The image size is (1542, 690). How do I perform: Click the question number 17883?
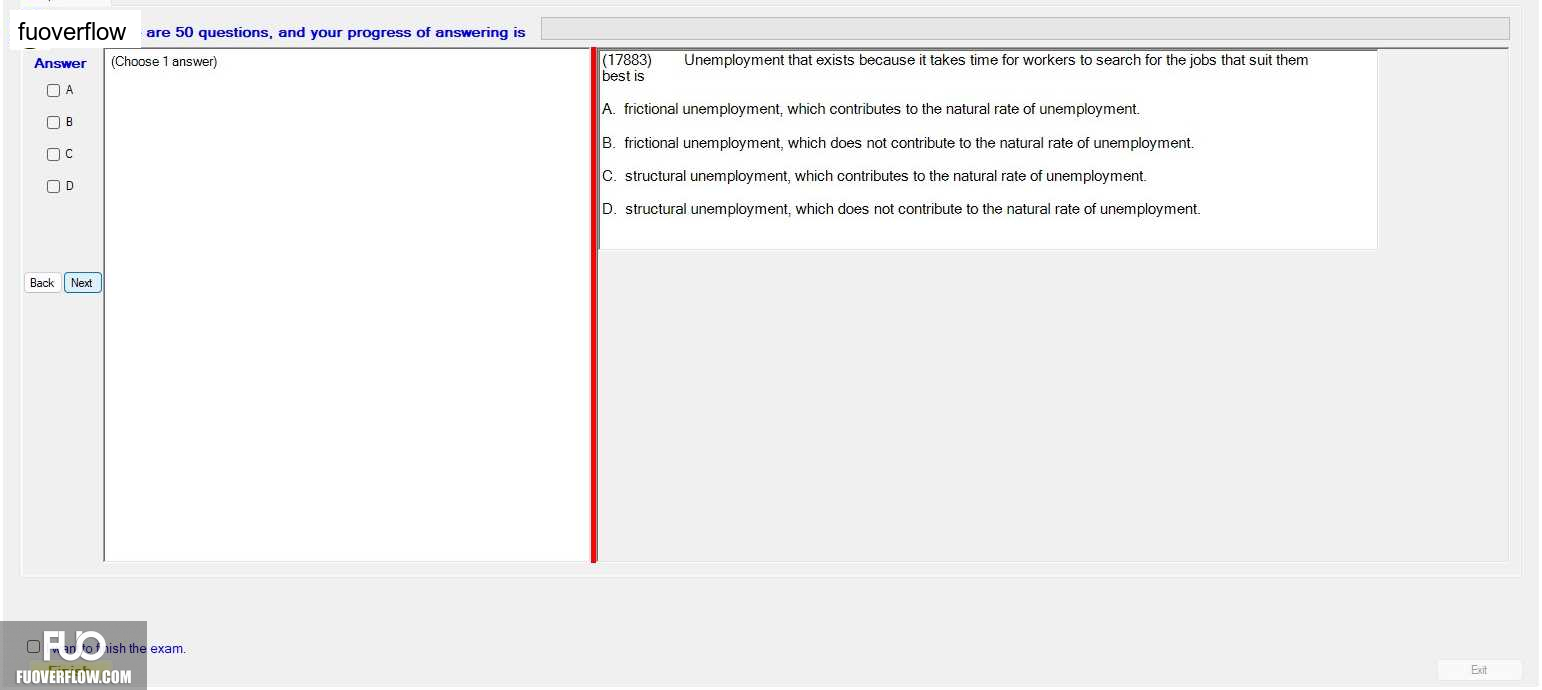pyautogui.click(x=627, y=60)
